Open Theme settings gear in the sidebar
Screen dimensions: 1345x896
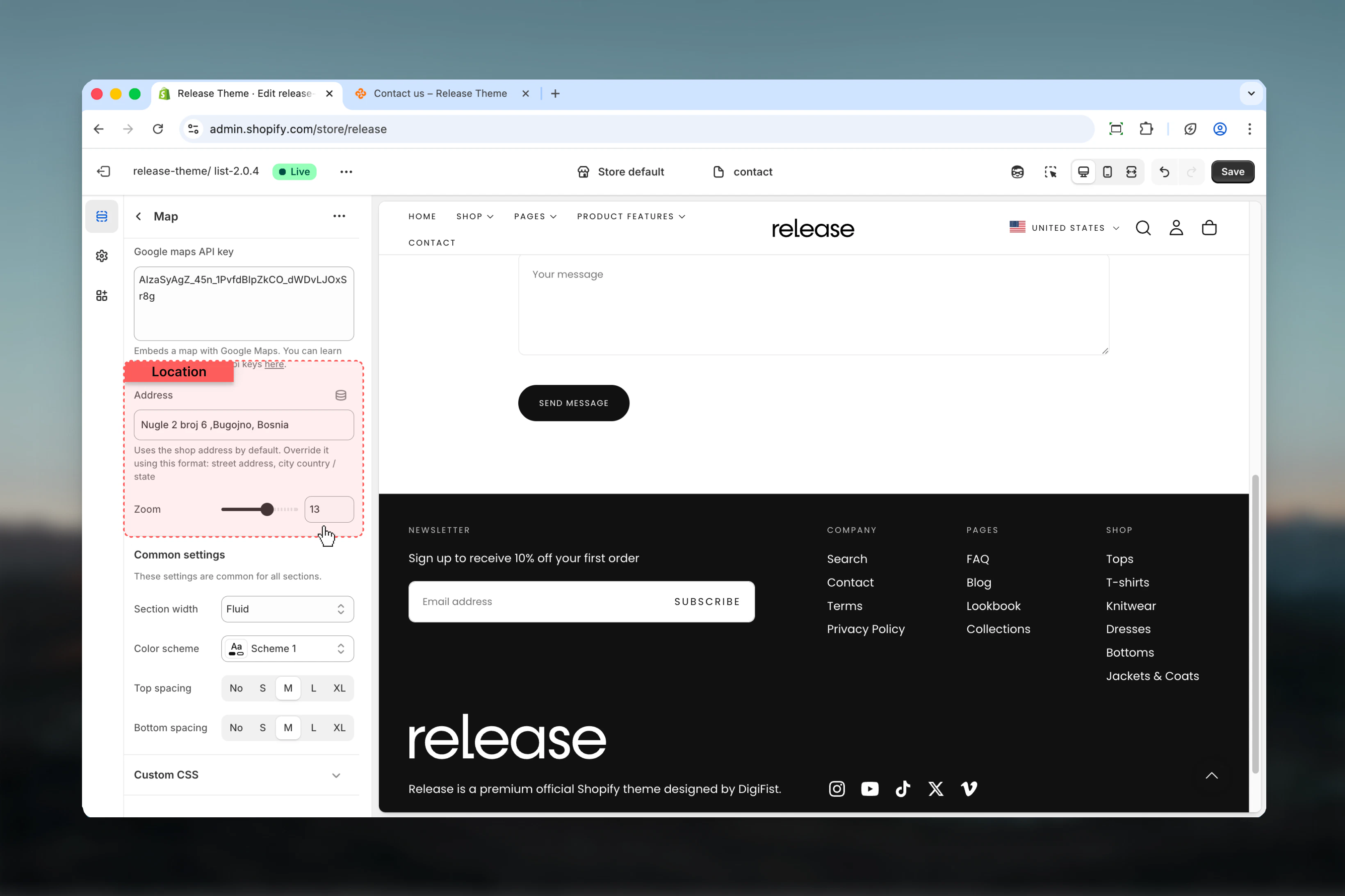pos(102,256)
